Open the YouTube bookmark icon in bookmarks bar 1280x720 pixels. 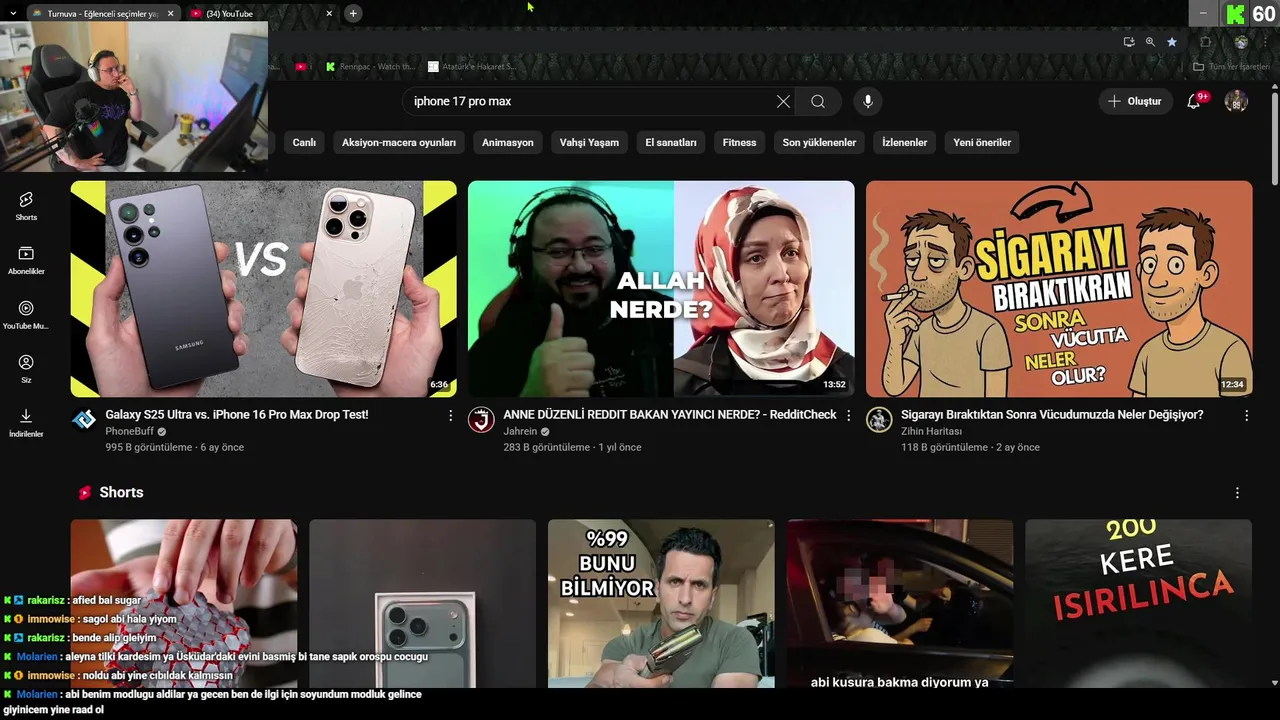(301, 66)
